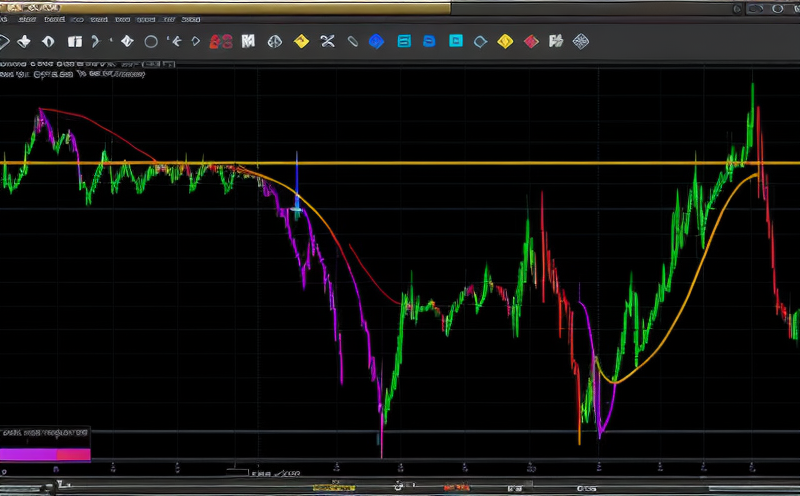
Task: Select the circle outline tool icon
Action: click(x=151, y=42)
